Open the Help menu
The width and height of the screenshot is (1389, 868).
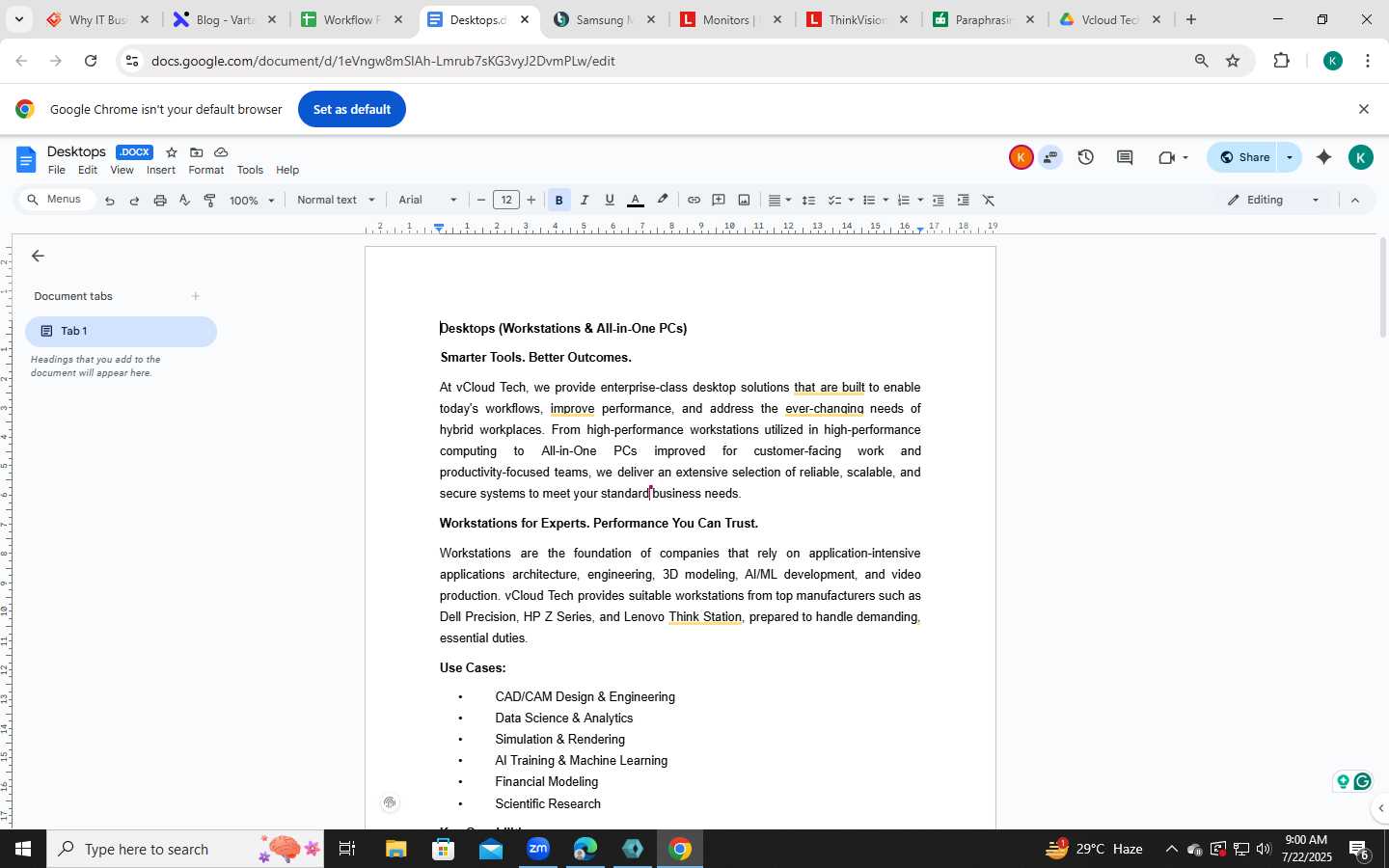point(287,171)
